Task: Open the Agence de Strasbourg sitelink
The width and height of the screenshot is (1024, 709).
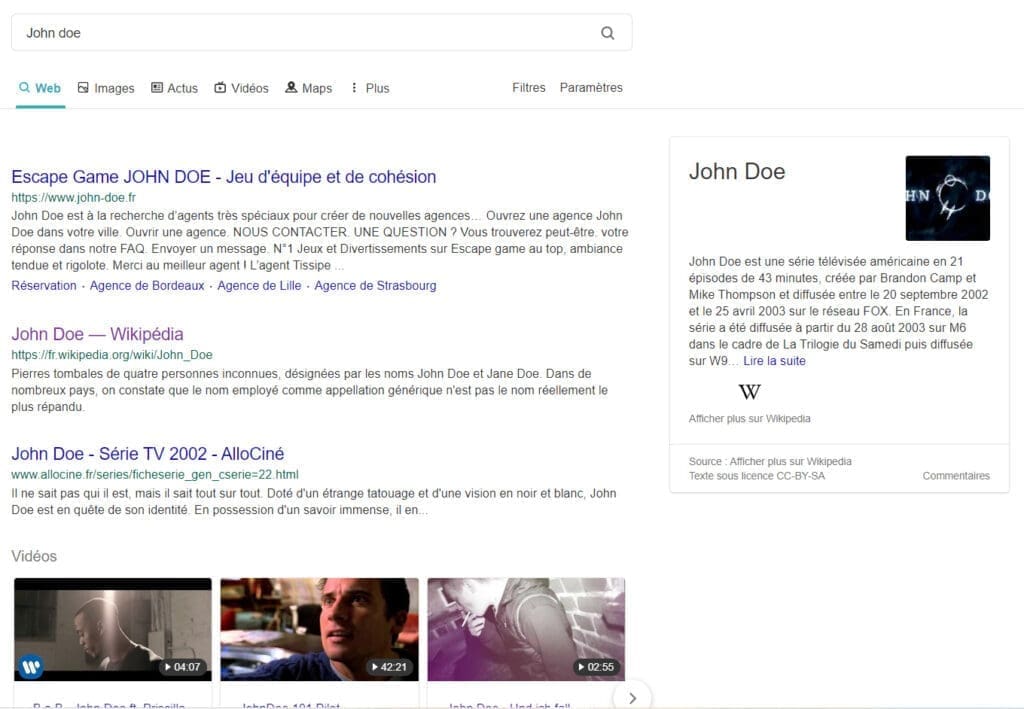Action: [376, 285]
